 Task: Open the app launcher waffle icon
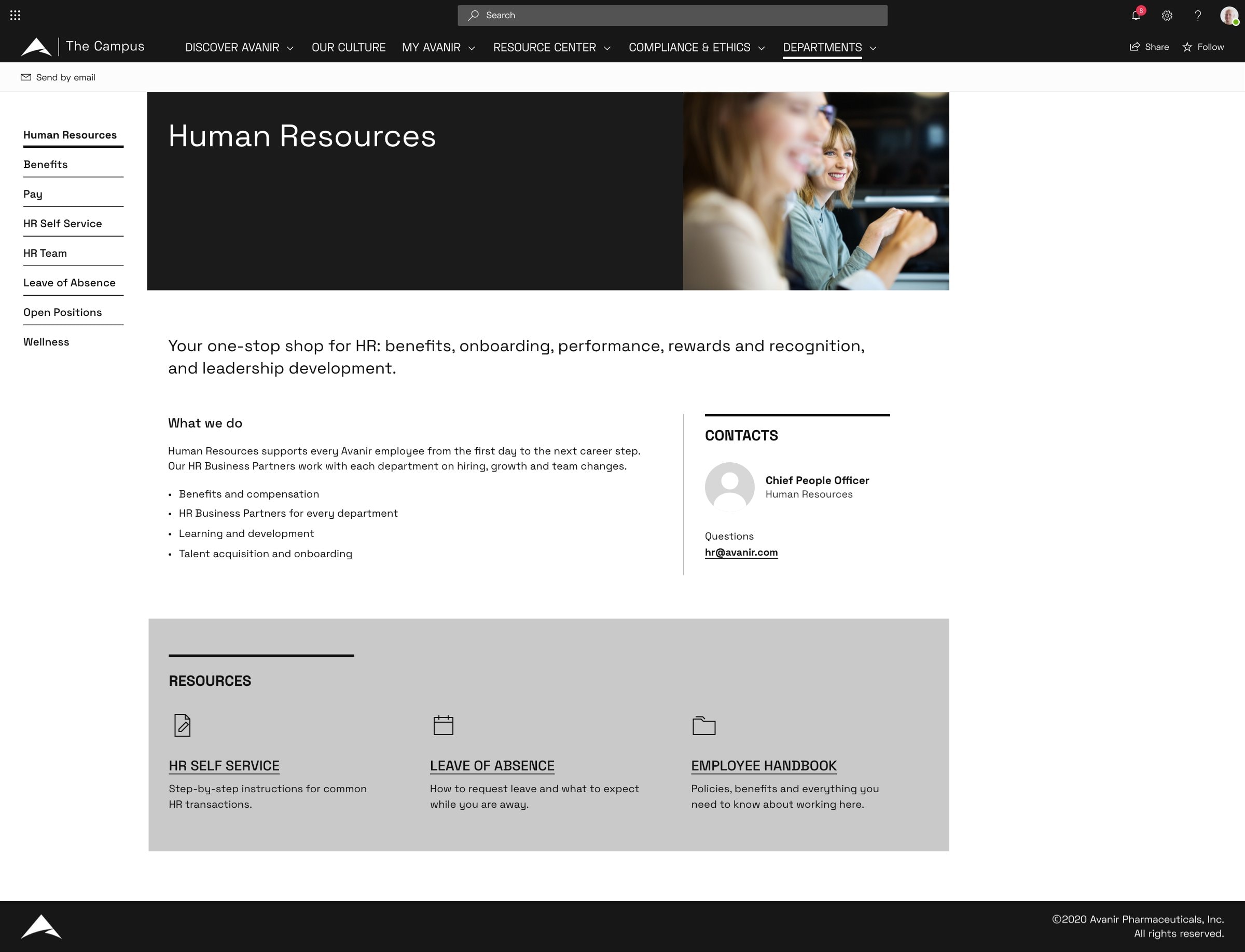15,15
